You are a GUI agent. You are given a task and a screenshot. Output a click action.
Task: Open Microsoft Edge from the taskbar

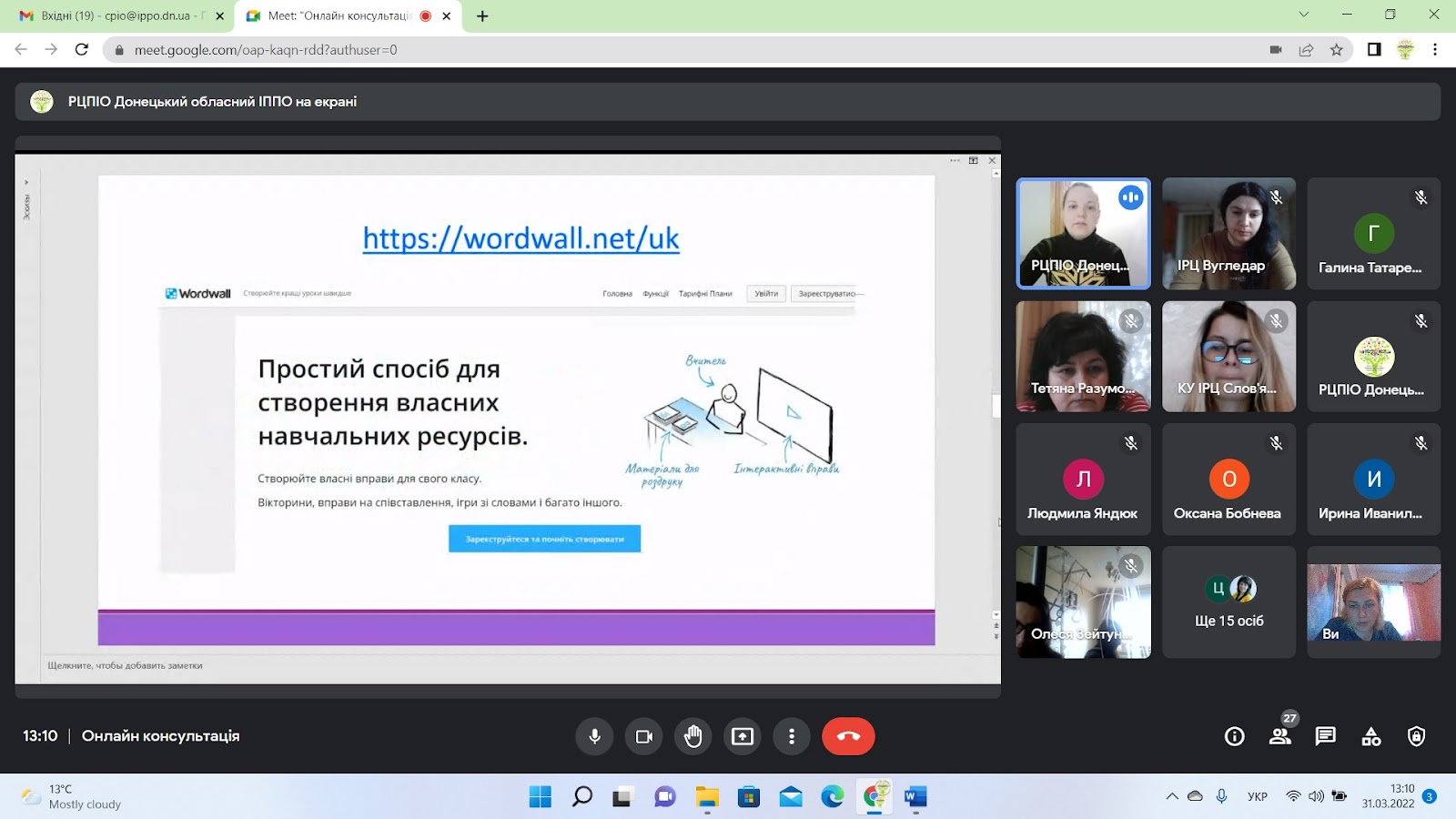pos(833,797)
